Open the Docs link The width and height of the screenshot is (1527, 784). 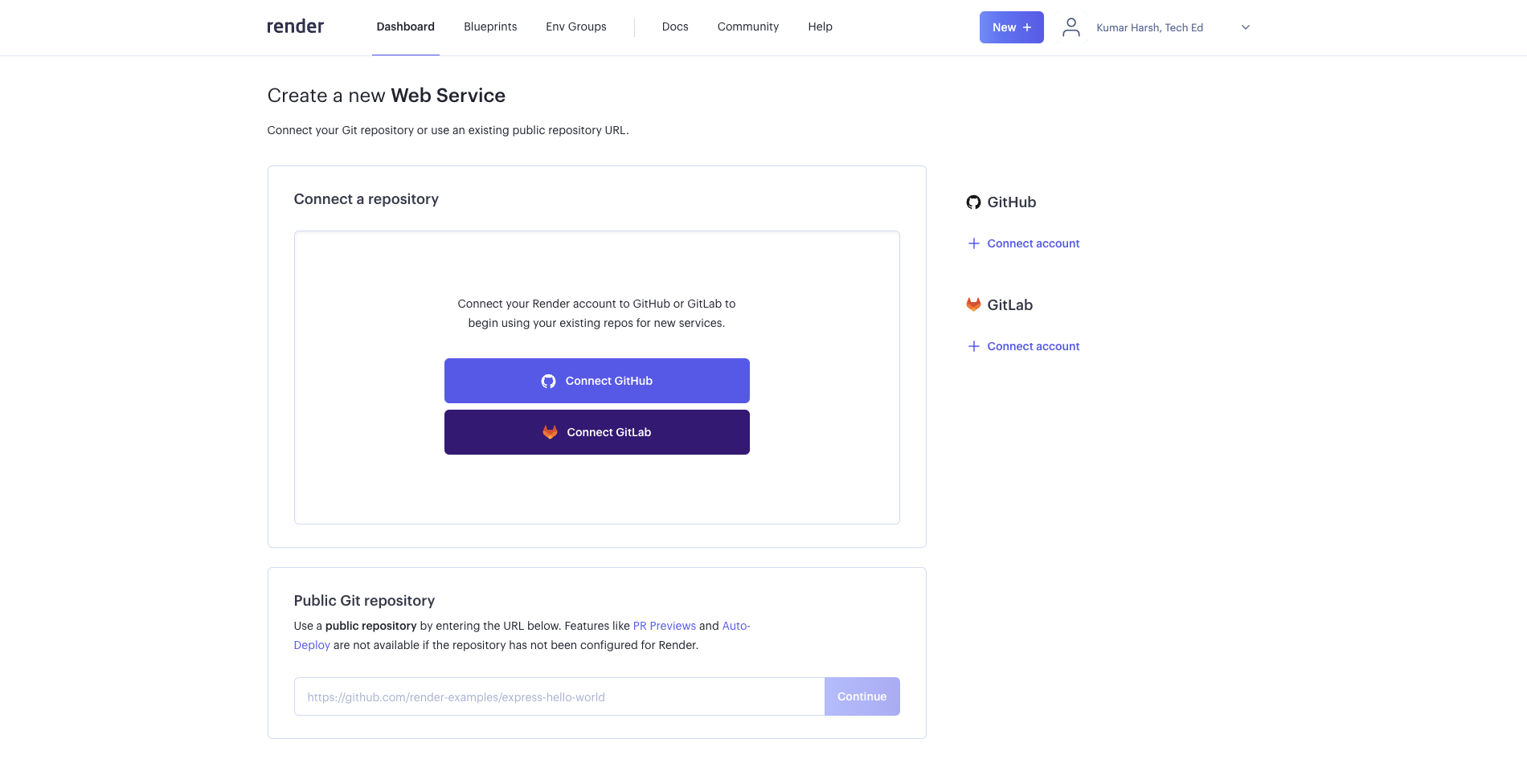pos(674,27)
